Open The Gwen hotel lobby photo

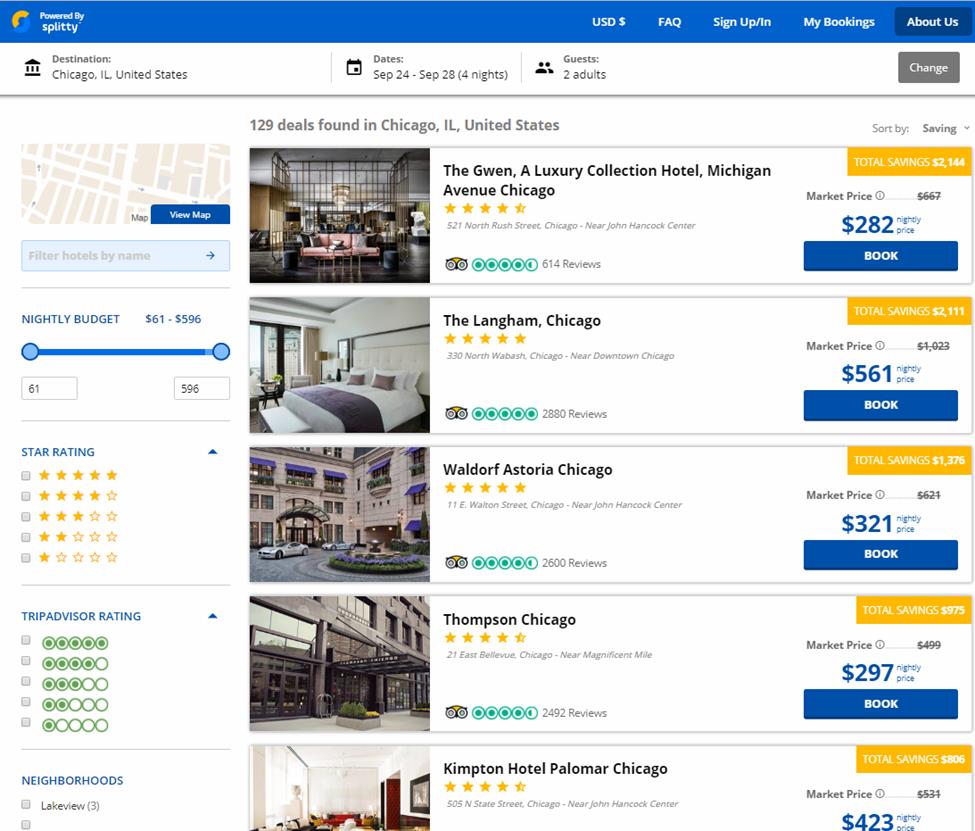tap(340, 216)
